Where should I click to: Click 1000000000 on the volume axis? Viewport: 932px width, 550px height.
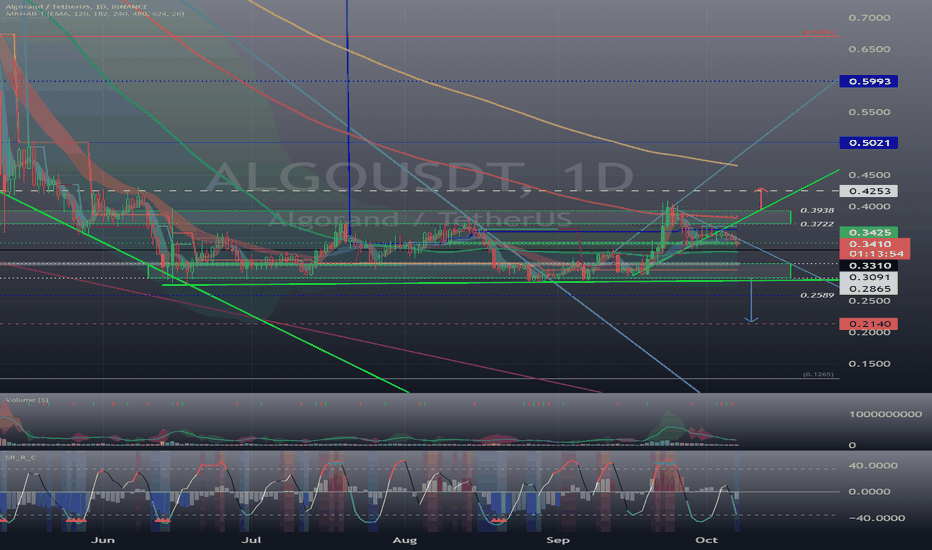pos(885,414)
